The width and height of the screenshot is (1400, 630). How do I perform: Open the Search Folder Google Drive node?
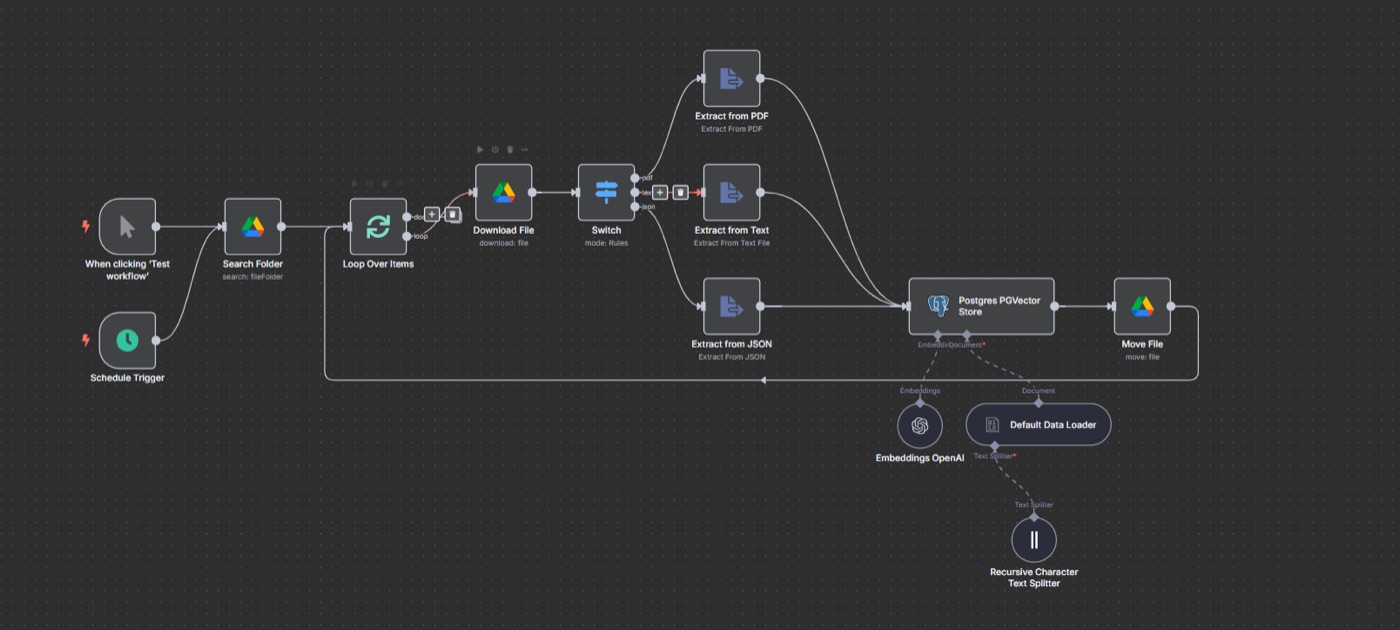252,226
